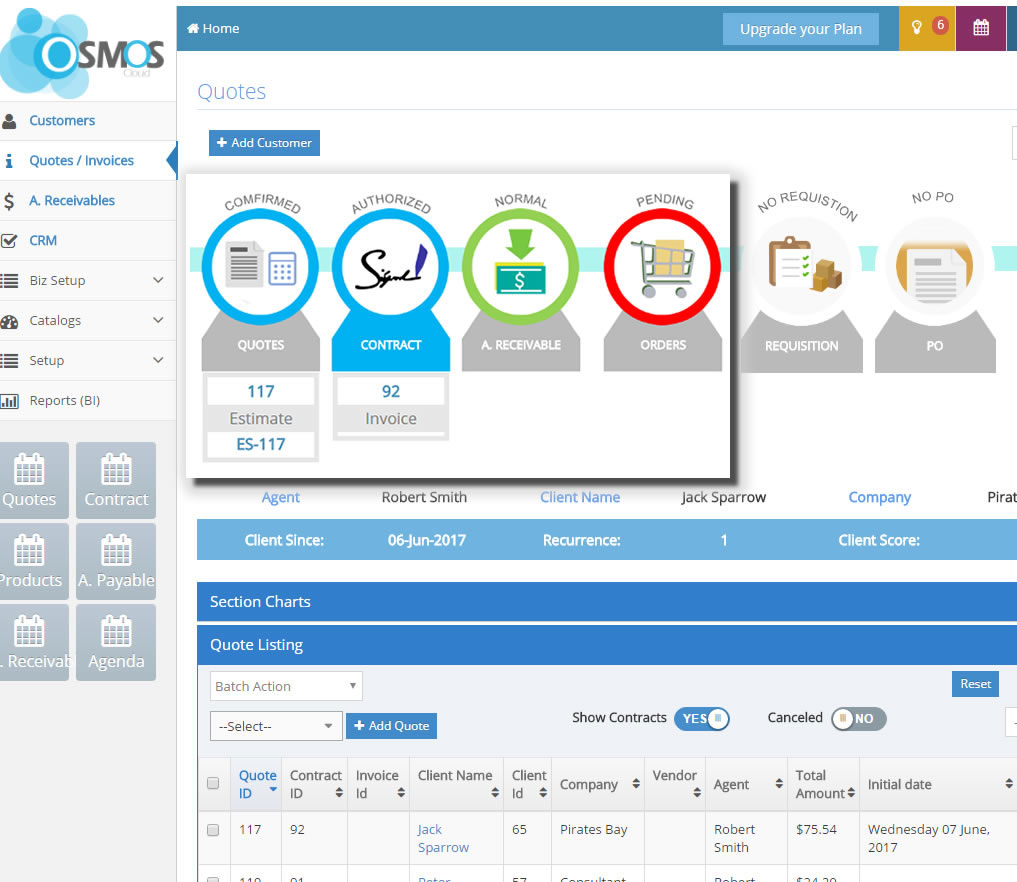Open the --Select-- dropdown
The image size is (1017, 882).
275,726
